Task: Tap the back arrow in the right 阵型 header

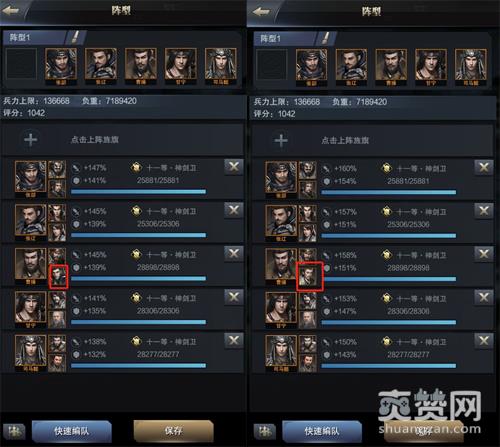Action: click(261, 11)
